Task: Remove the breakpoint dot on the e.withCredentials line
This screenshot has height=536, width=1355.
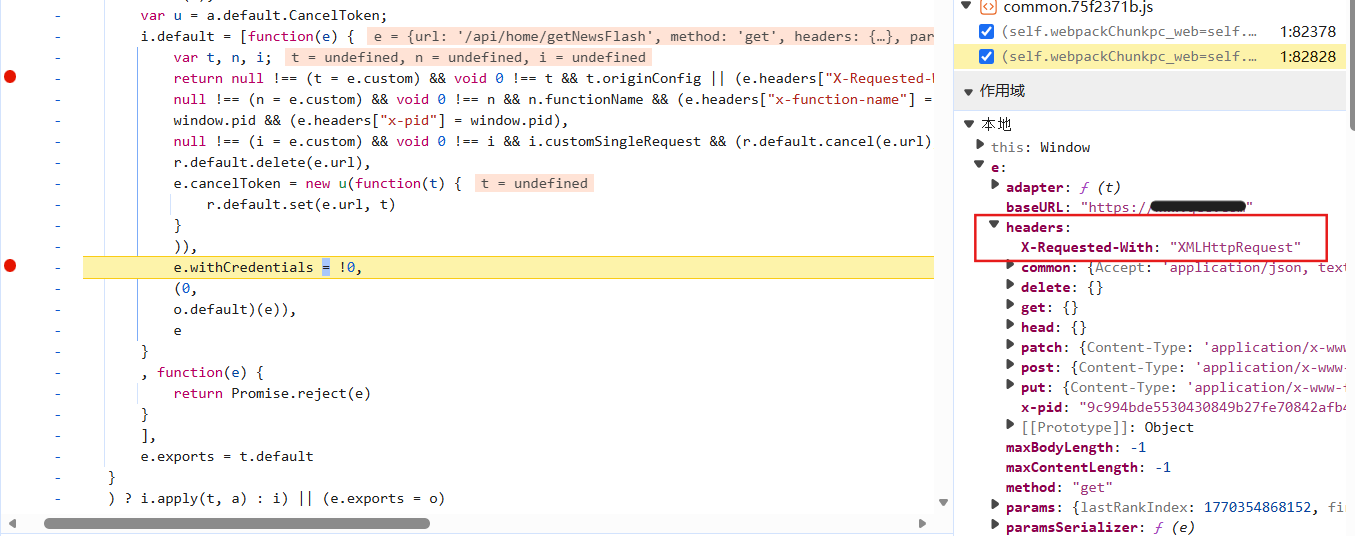Action: [x=11, y=266]
